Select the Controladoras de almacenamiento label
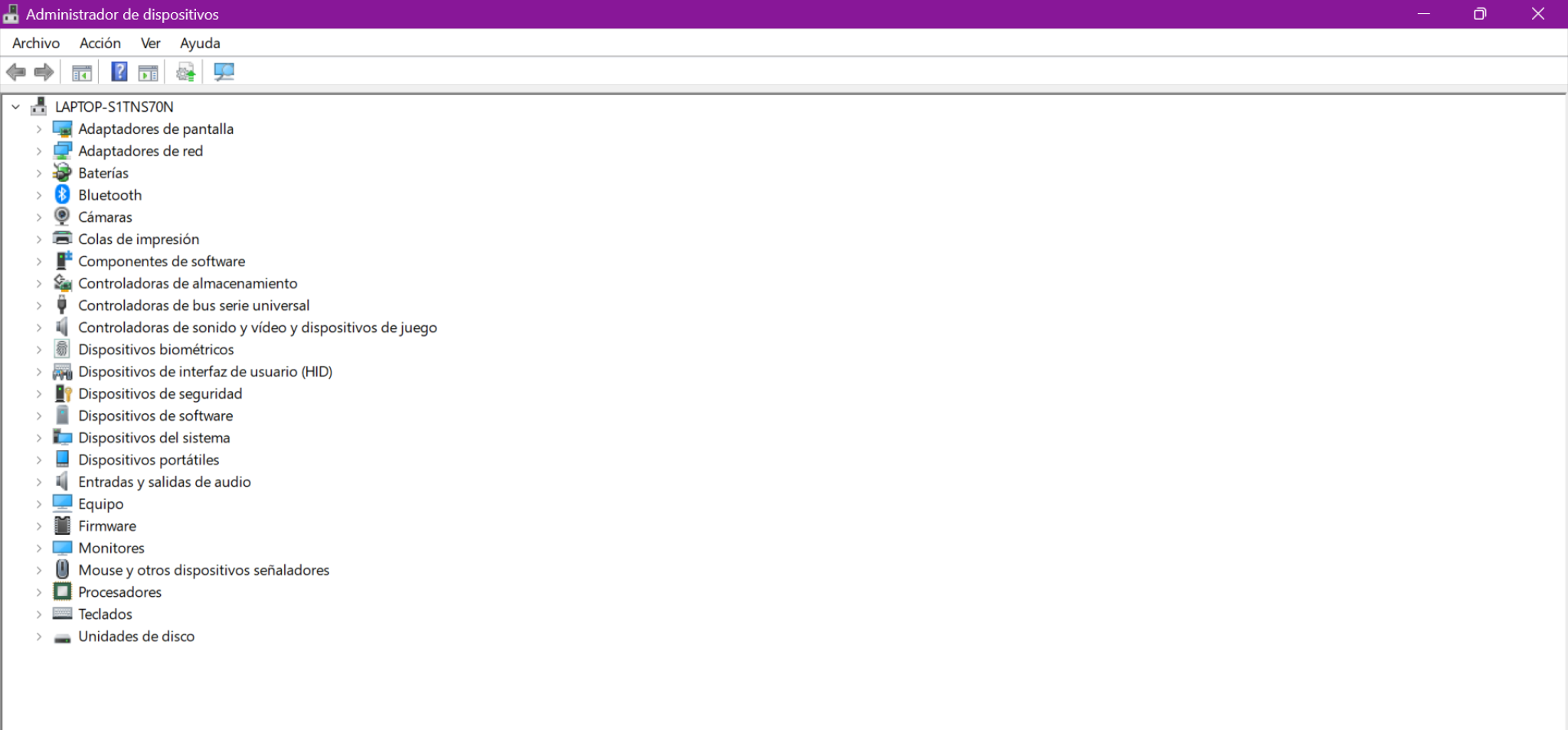Viewport: 1568px width, 730px height. tap(188, 283)
